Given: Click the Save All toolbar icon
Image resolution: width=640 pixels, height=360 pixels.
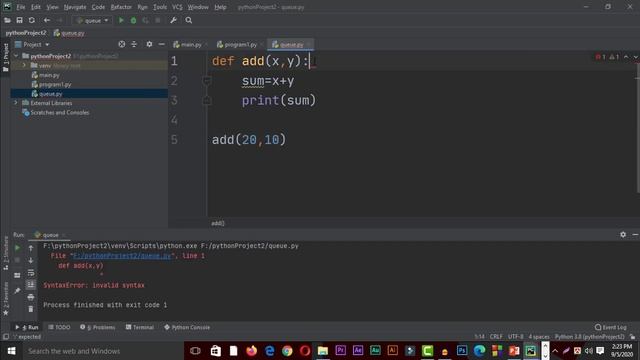Looking at the screenshot, I should [x=19, y=20].
